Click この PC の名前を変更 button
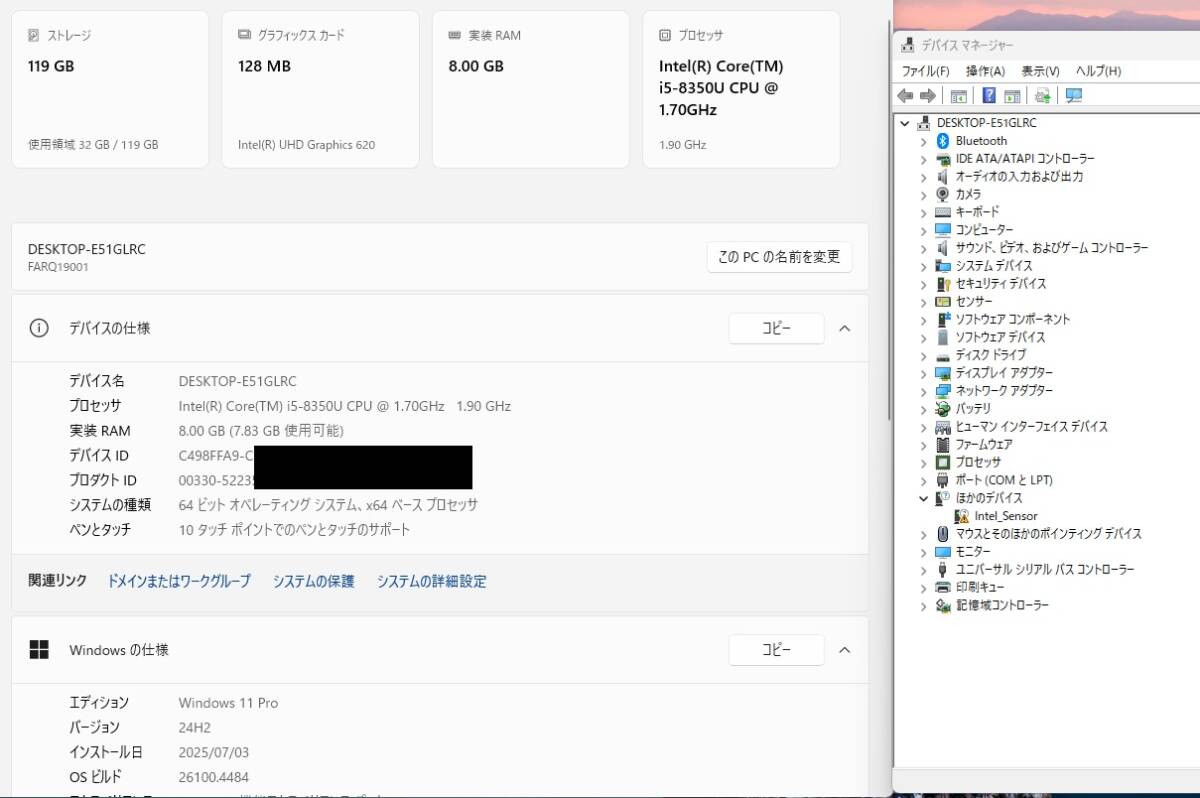Viewport: 1200px width, 798px height. tap(779, 257)
